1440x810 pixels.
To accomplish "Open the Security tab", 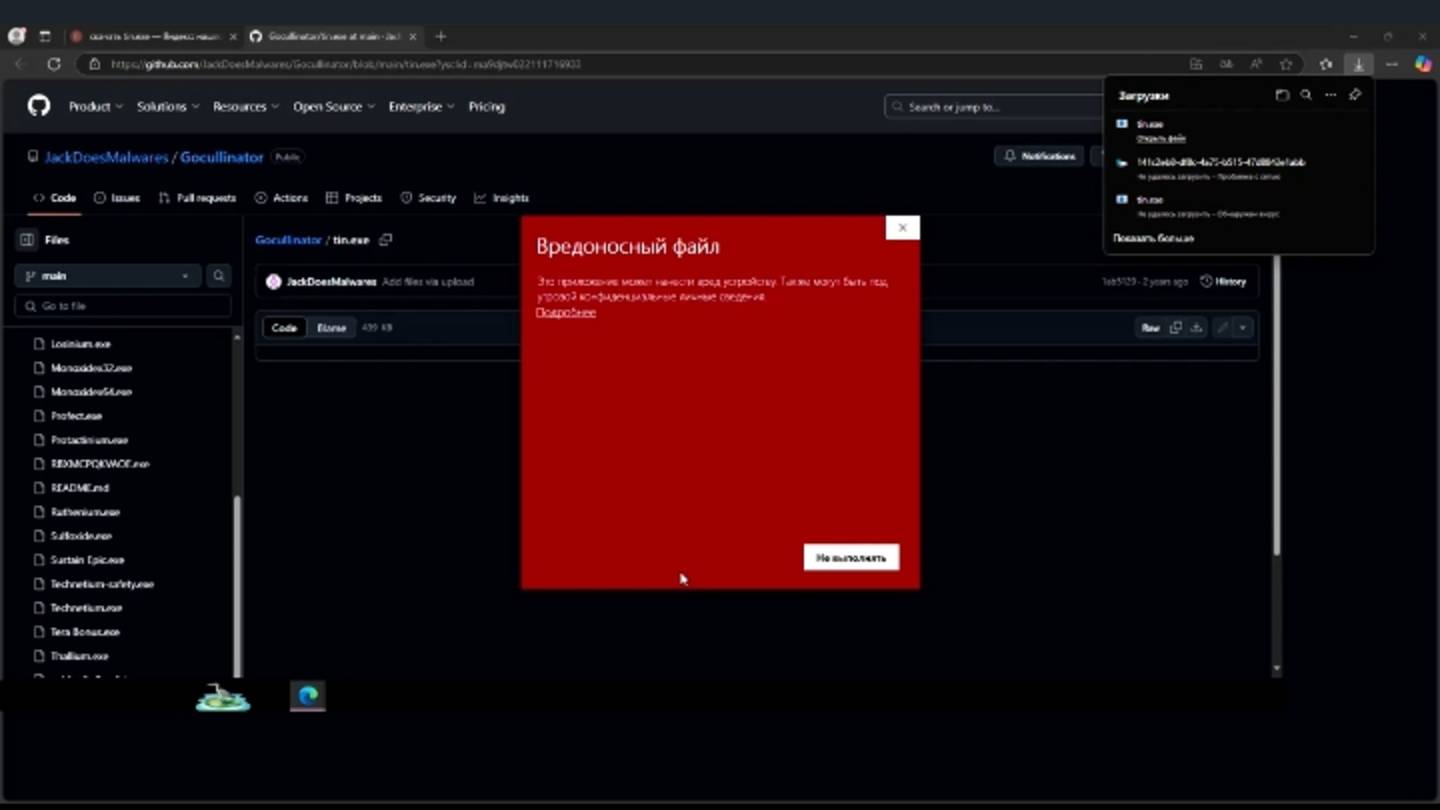I will (x=428, y=198).
